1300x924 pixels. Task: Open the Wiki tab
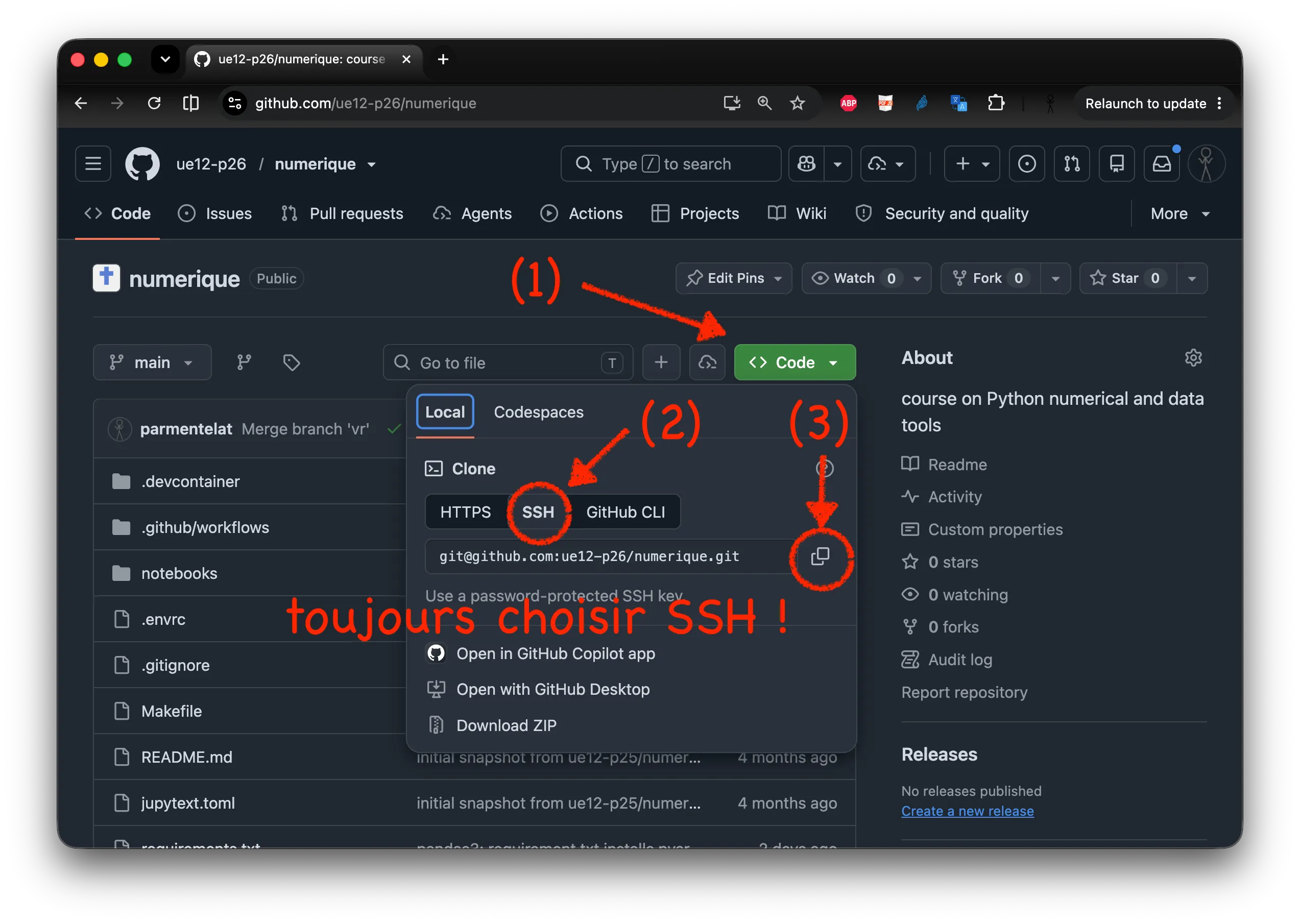797,213
